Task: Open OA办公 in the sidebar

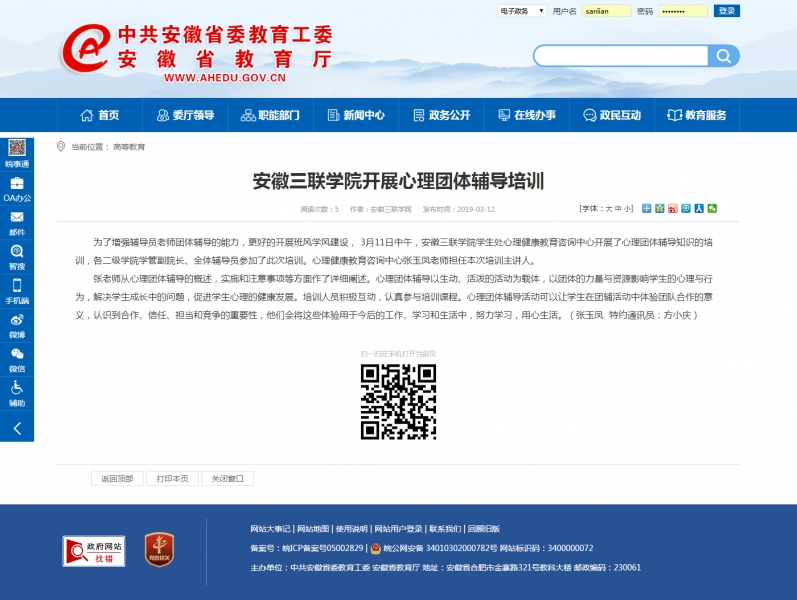Action: [17, 188]
